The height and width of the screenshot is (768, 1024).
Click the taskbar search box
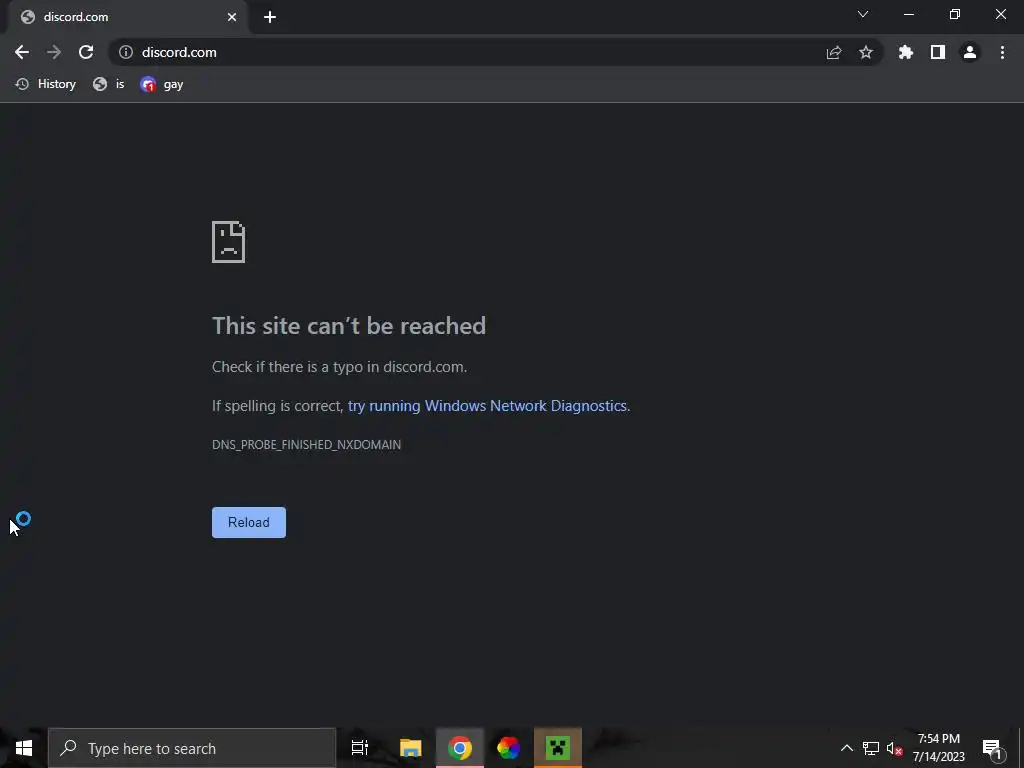point(192,748)
